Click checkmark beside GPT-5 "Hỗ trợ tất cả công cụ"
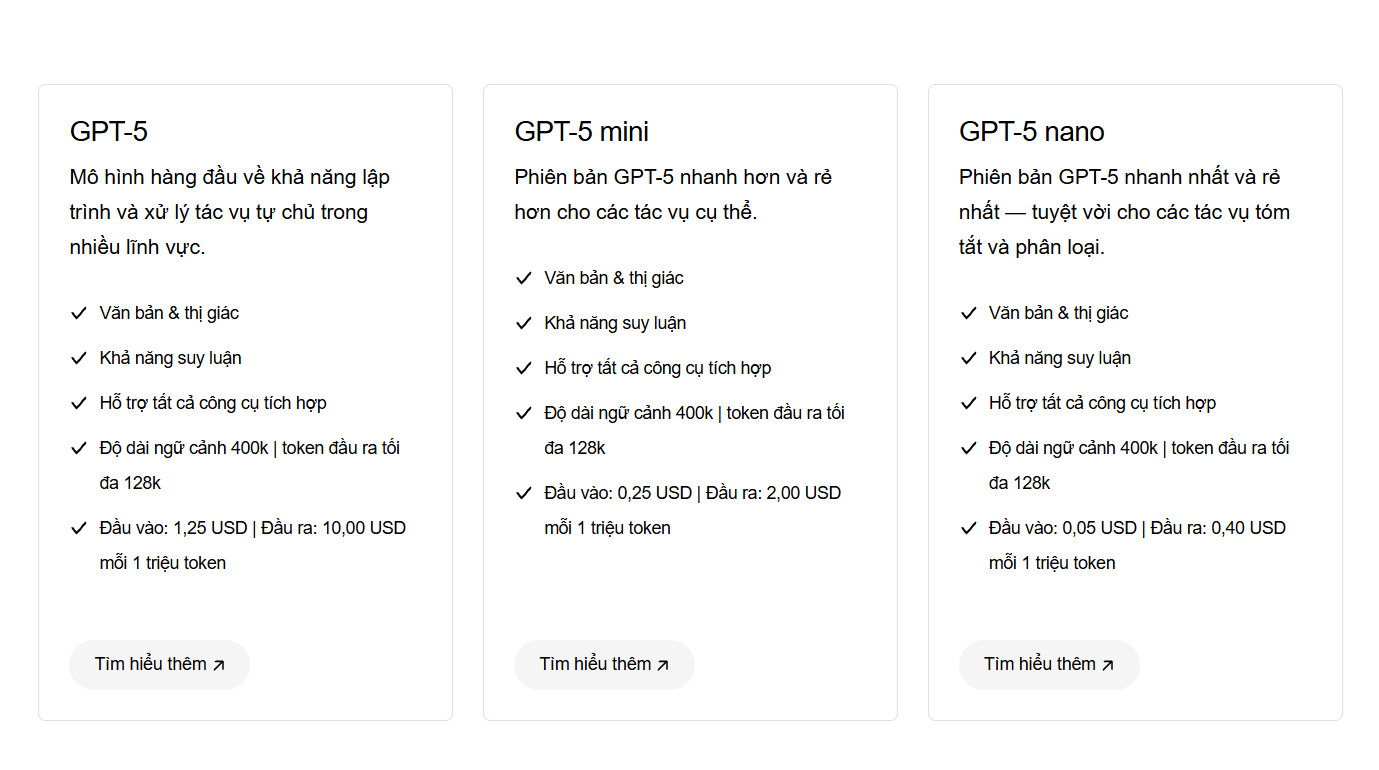This screenshot has height=770, width=1379. click(x=79, y=403)
